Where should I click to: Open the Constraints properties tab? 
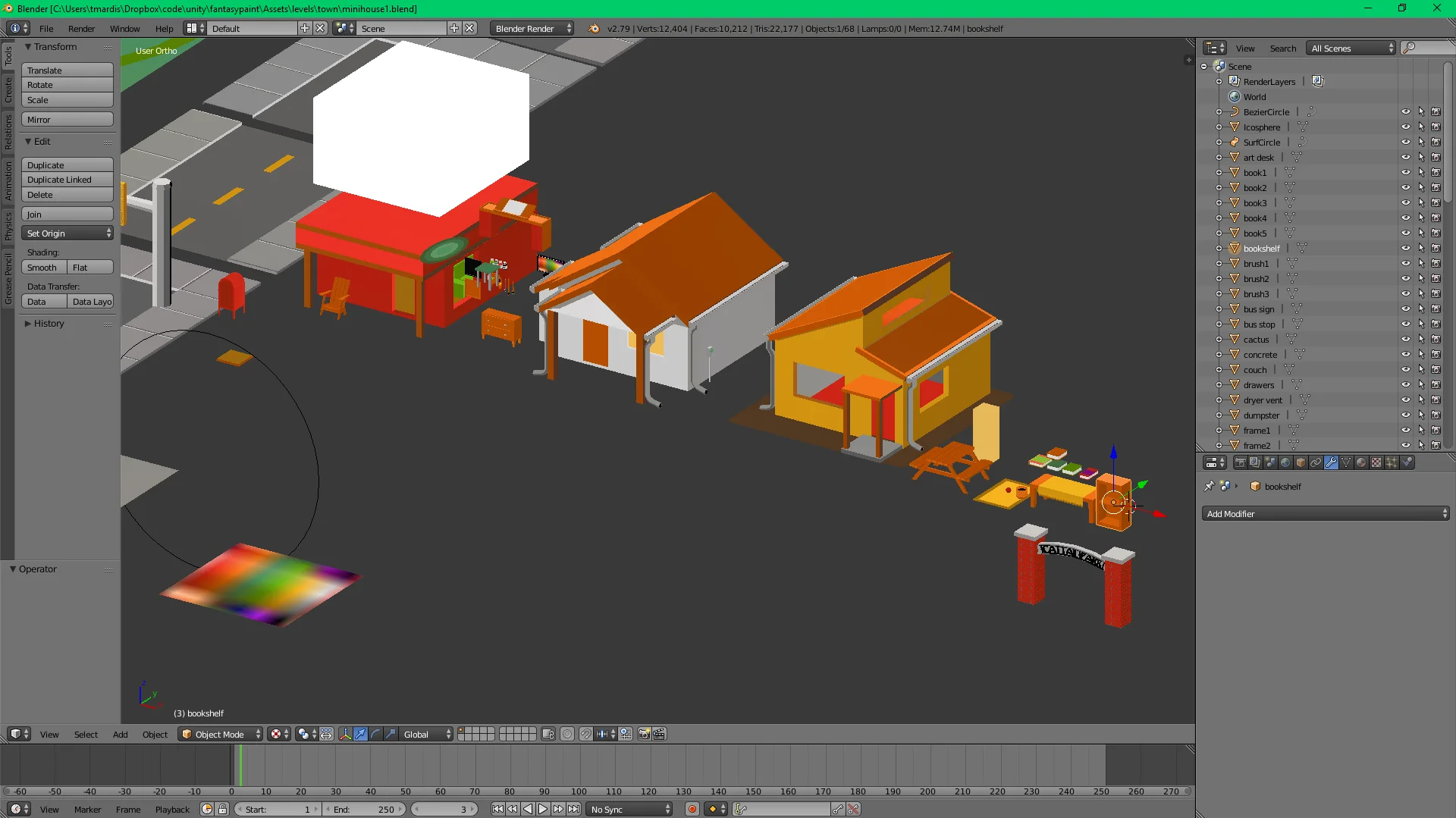tap(1316, 462)
